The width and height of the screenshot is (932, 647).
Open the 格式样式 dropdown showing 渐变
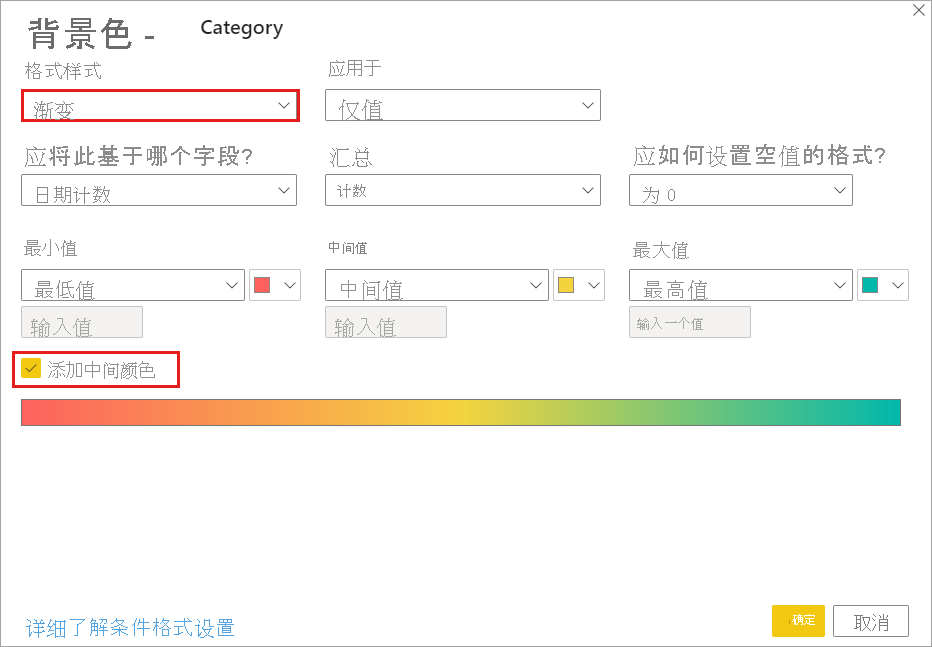coord(159,105)
